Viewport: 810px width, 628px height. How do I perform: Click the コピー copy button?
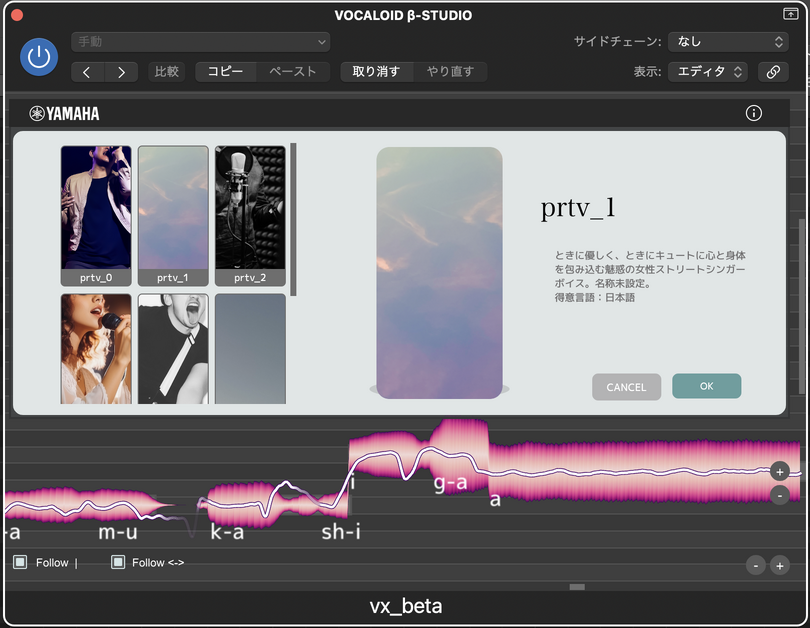[x=225, y=72]
